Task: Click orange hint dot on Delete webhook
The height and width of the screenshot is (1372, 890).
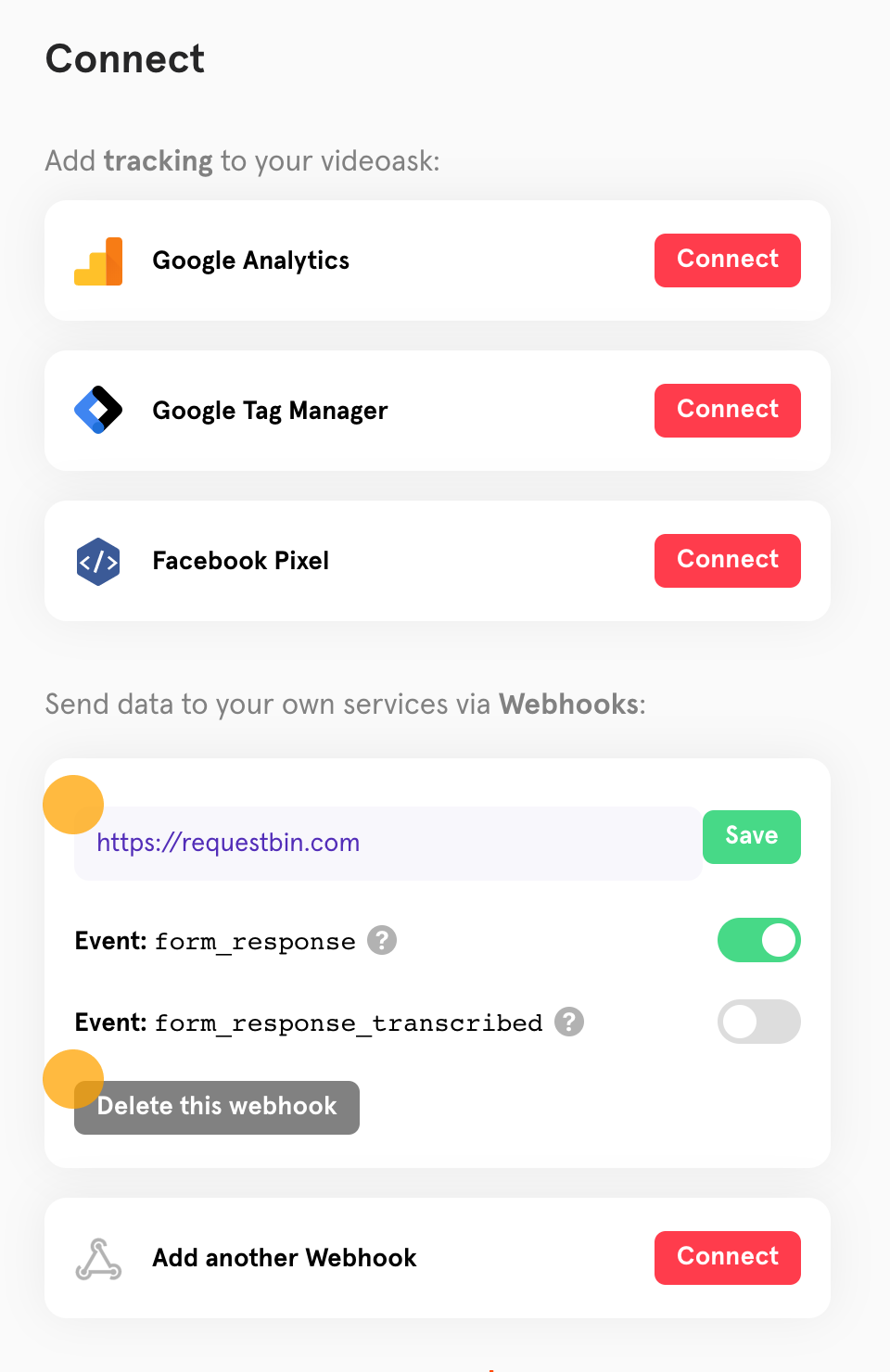Action: pyautogui.click(x=73, y=1079)
